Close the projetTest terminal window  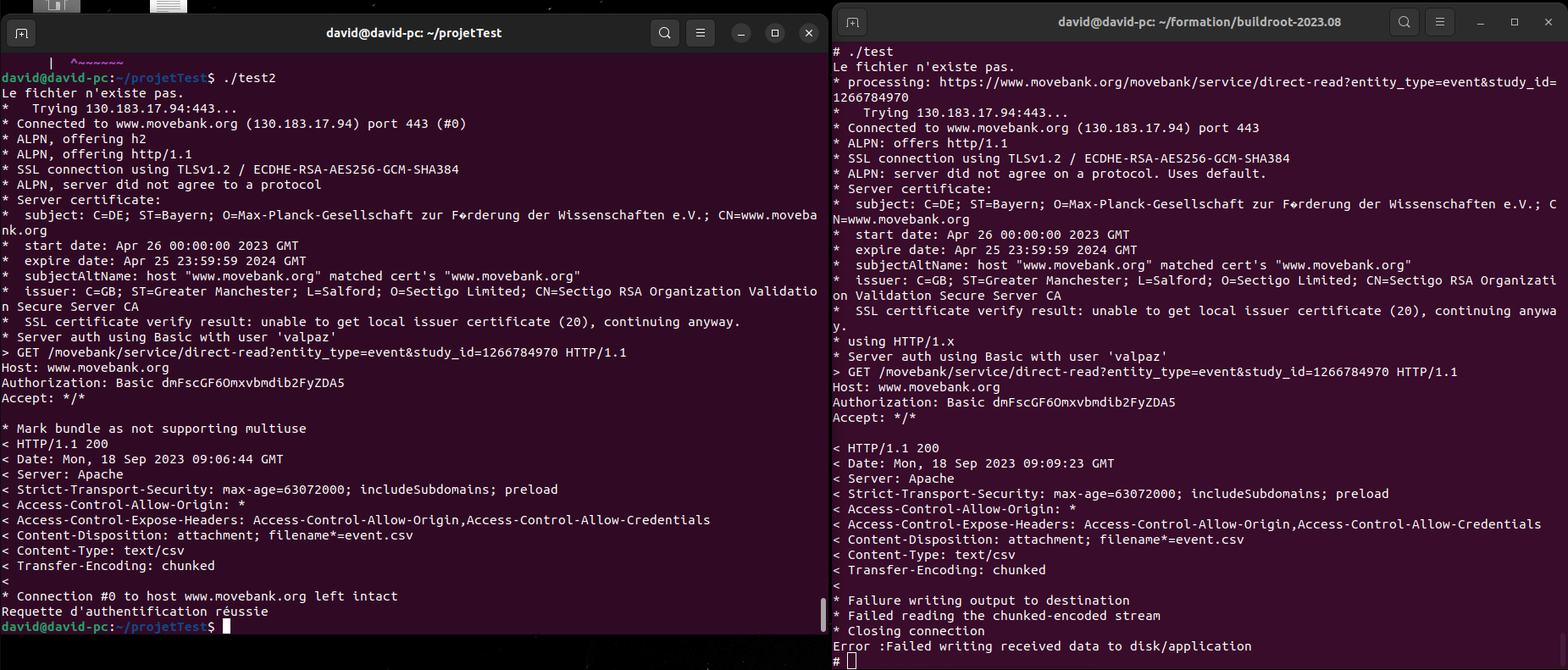[x=809, y=33]
